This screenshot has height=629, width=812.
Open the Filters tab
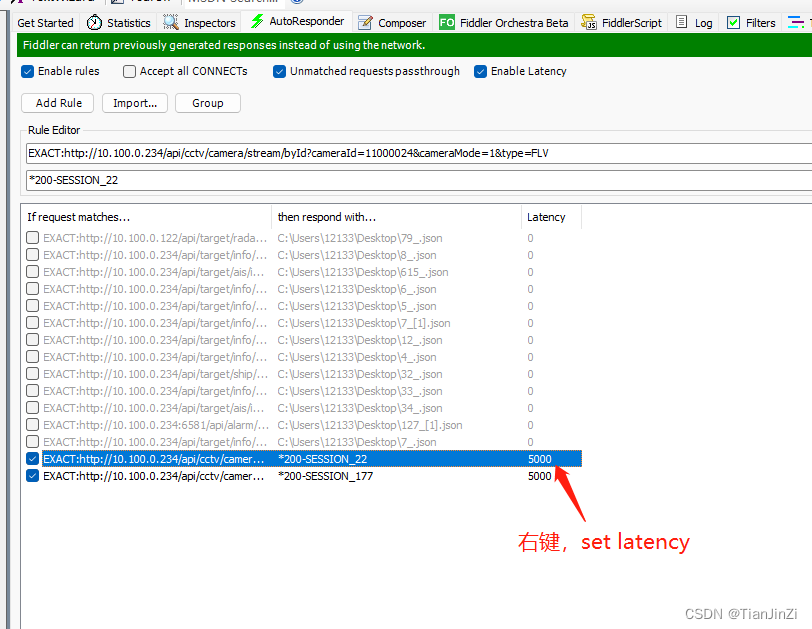pyautogui.click(x=760, y=23)
